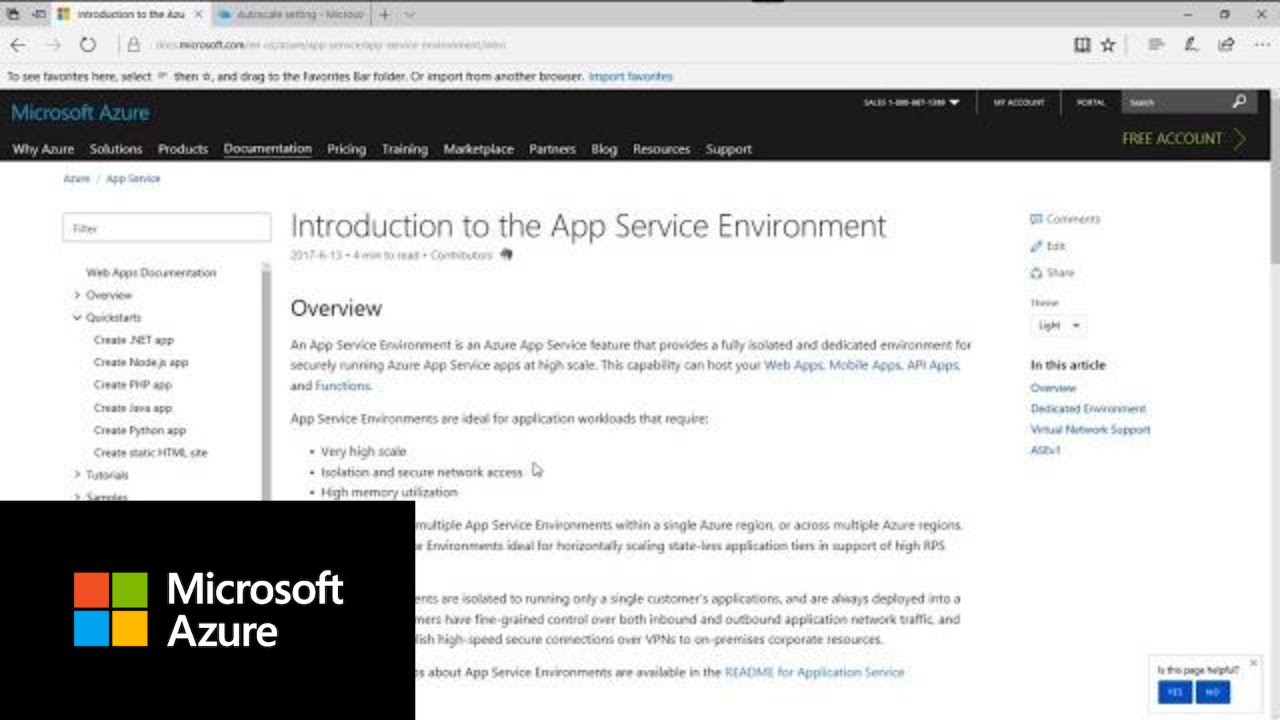
Task: Open the Marketplace menu item
Action: 478,149
